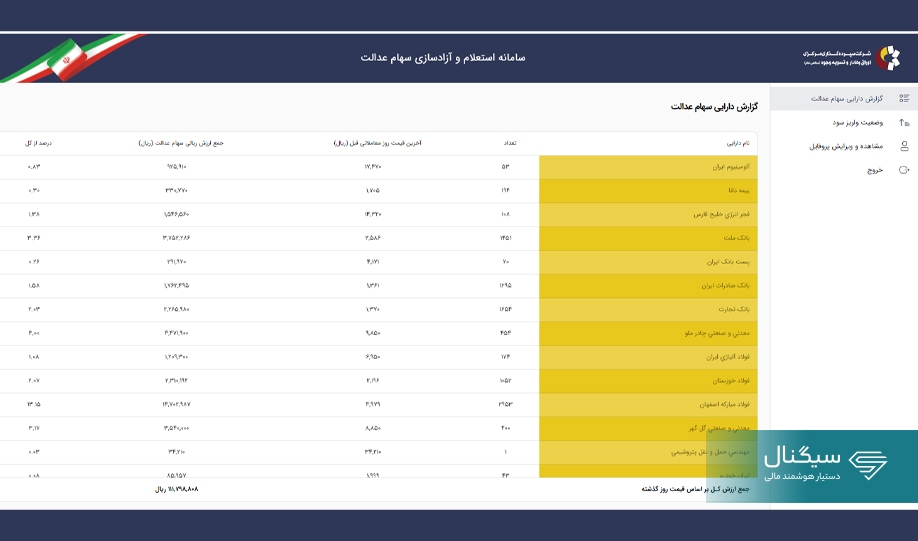Click the سامانه استعلام و آزادسازی سهام عدالت title
Screen dimensions: 918x541
442,58
